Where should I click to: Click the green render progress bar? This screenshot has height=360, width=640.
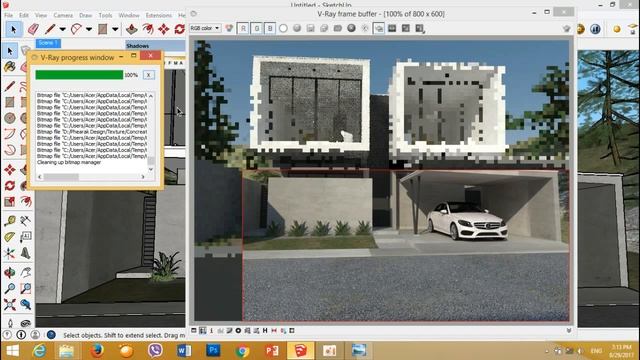79,75
